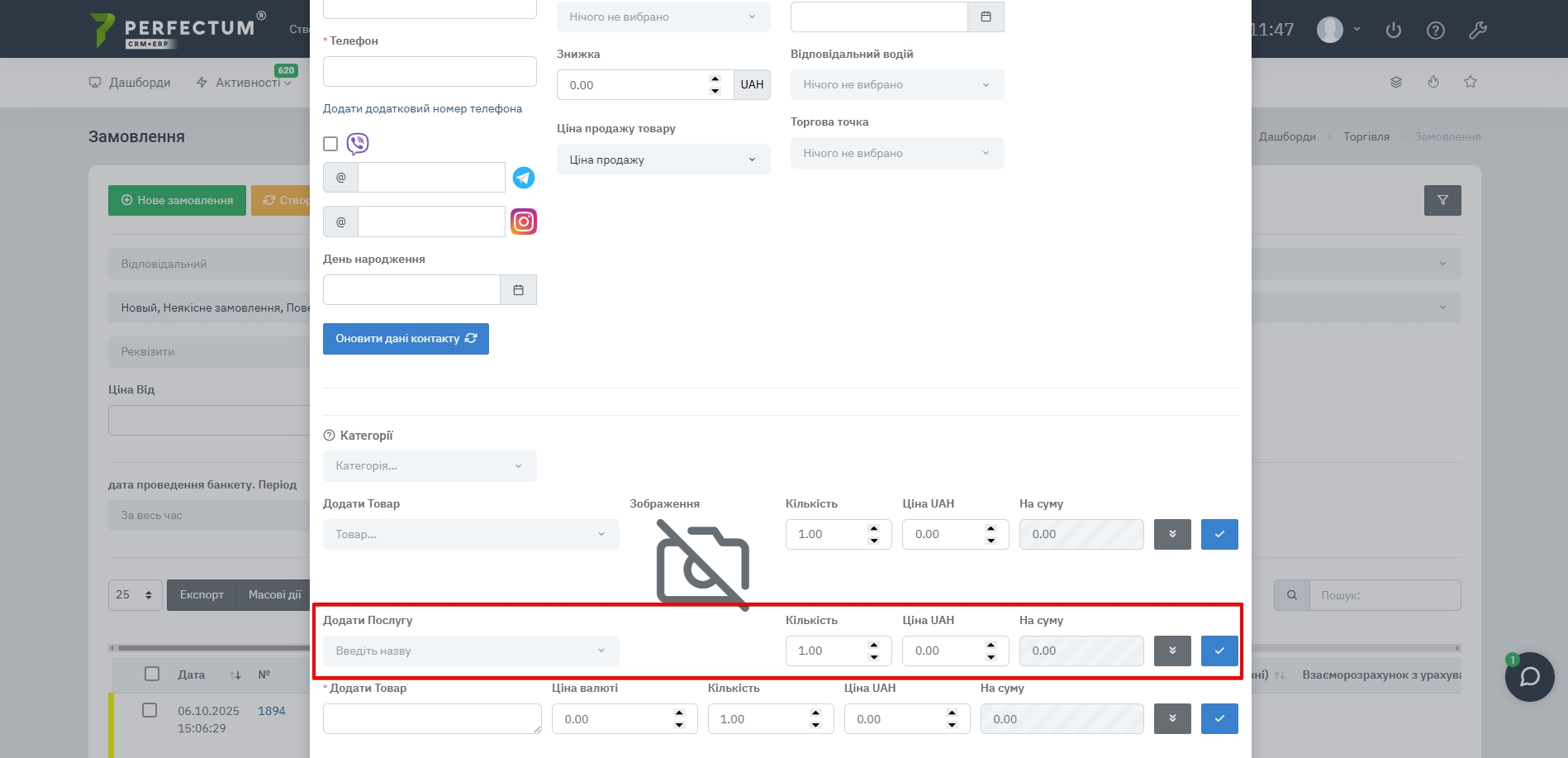Open the Активності menu
The width and height of the screenshot is (1568, 758).
point(245,83)
